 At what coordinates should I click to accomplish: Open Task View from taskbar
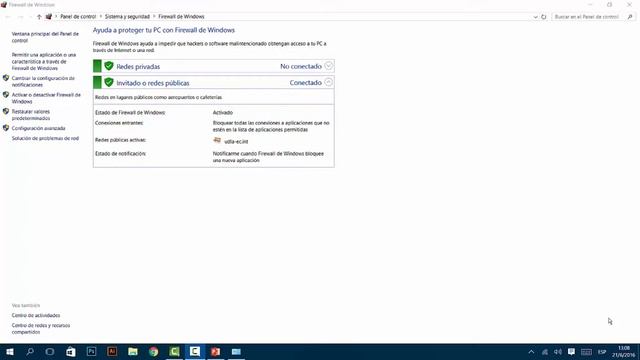pyautogui.click(x=50, y=351)
